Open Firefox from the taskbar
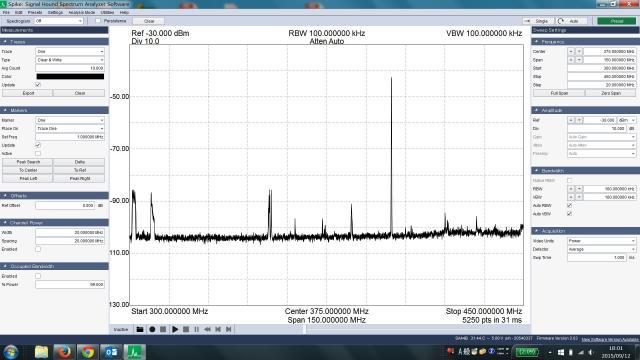 coord(64,352)
